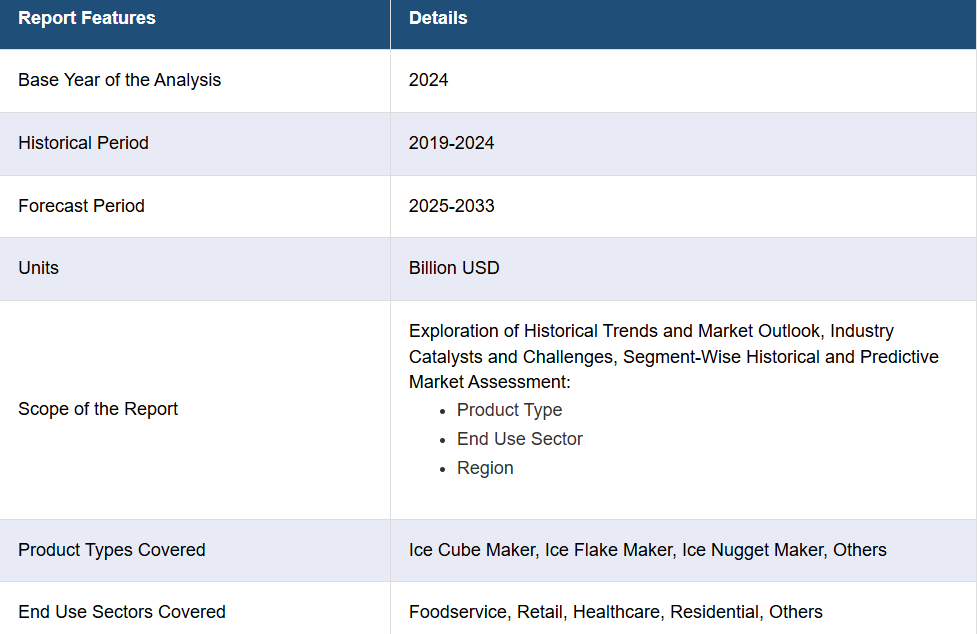Select the End Use Sectors Covered label
Image resolution: width=977 pixels, height=634 pixels.
click(122, 612)
